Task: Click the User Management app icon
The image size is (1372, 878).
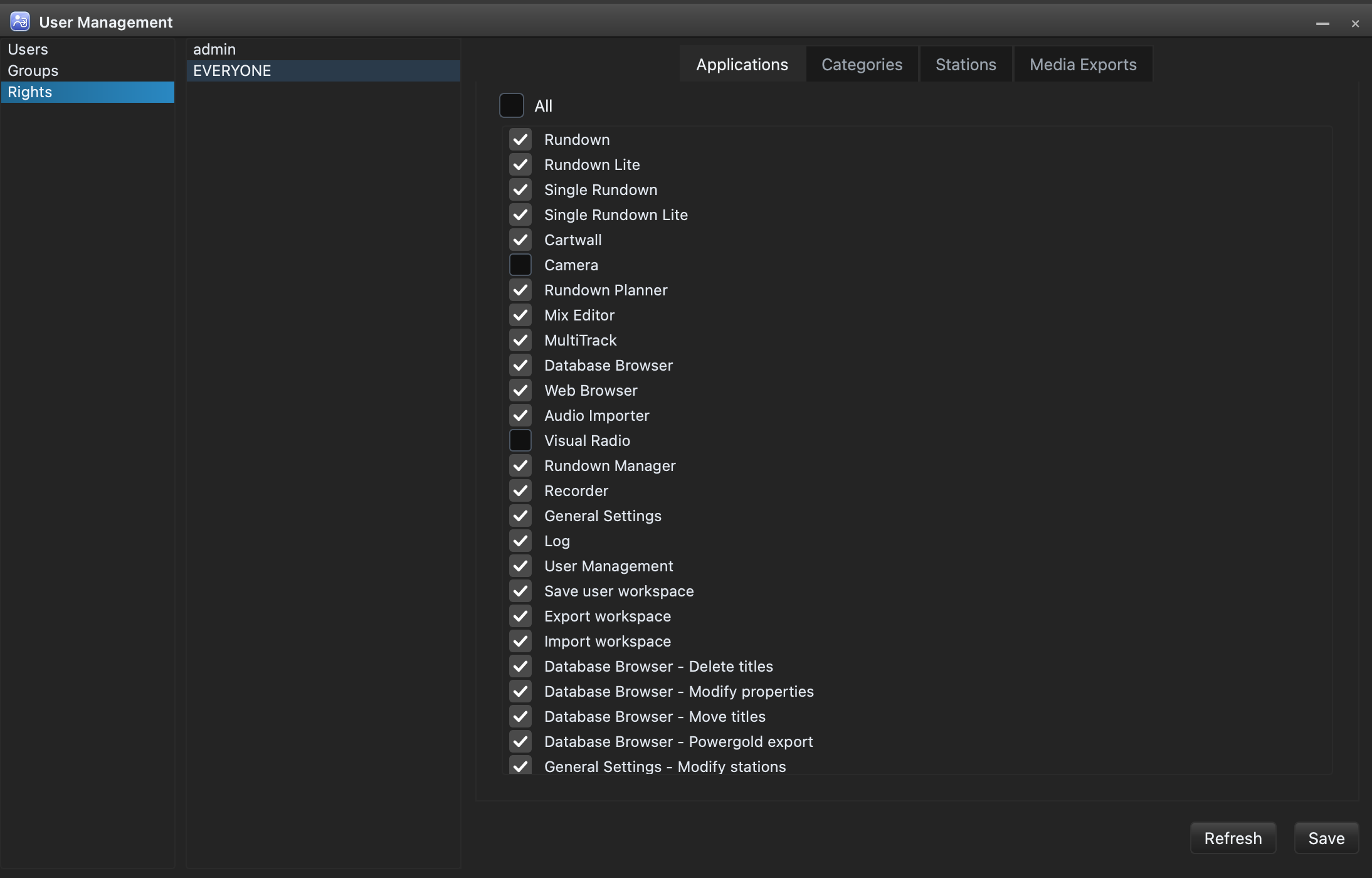Action: coord(20,22)
